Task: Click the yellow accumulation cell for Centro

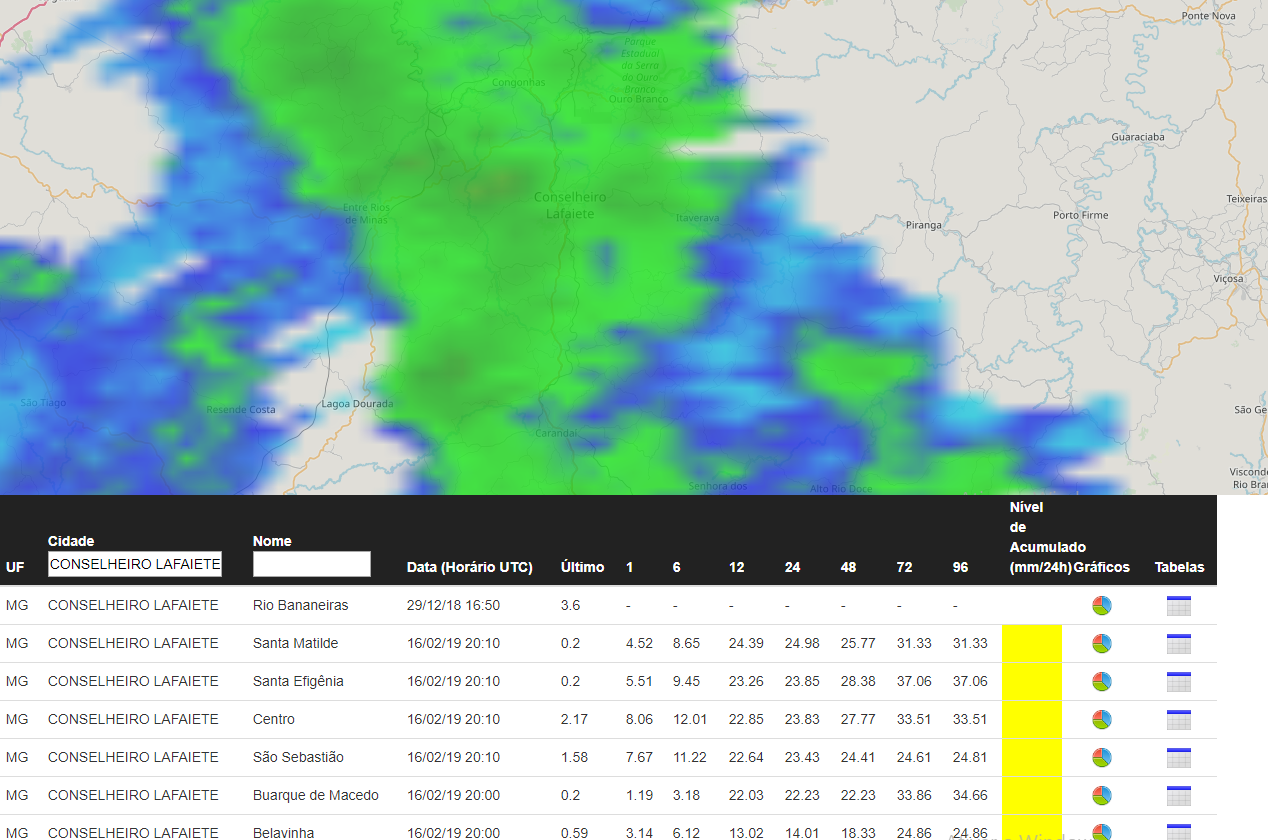Action: tap(1031, 720)
